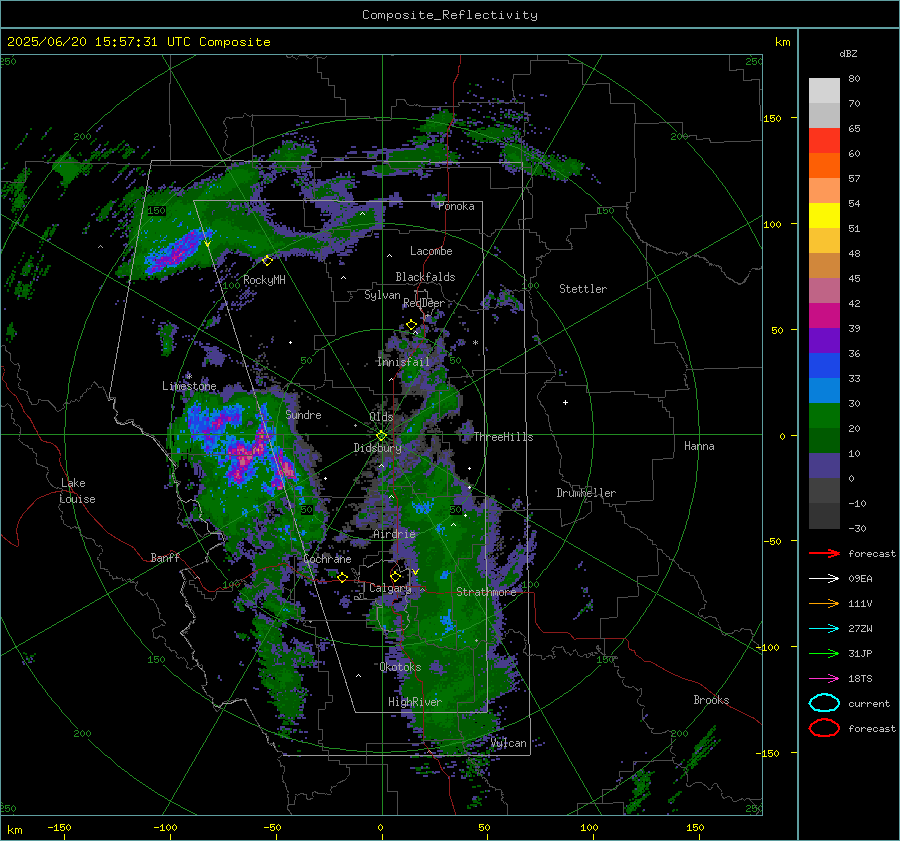The image size is (900, 841).
Task: Pick the light gray 70–80 dBZ swatch
Action: pos(824,91)
